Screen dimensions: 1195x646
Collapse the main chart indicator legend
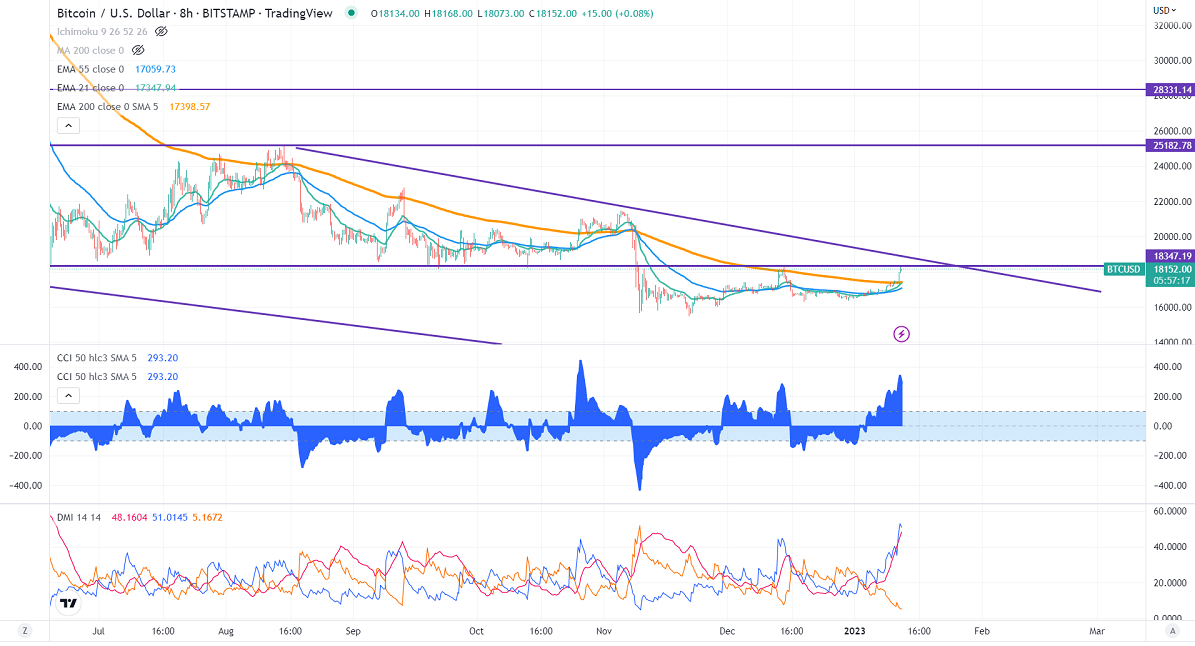tap(68, 126)
